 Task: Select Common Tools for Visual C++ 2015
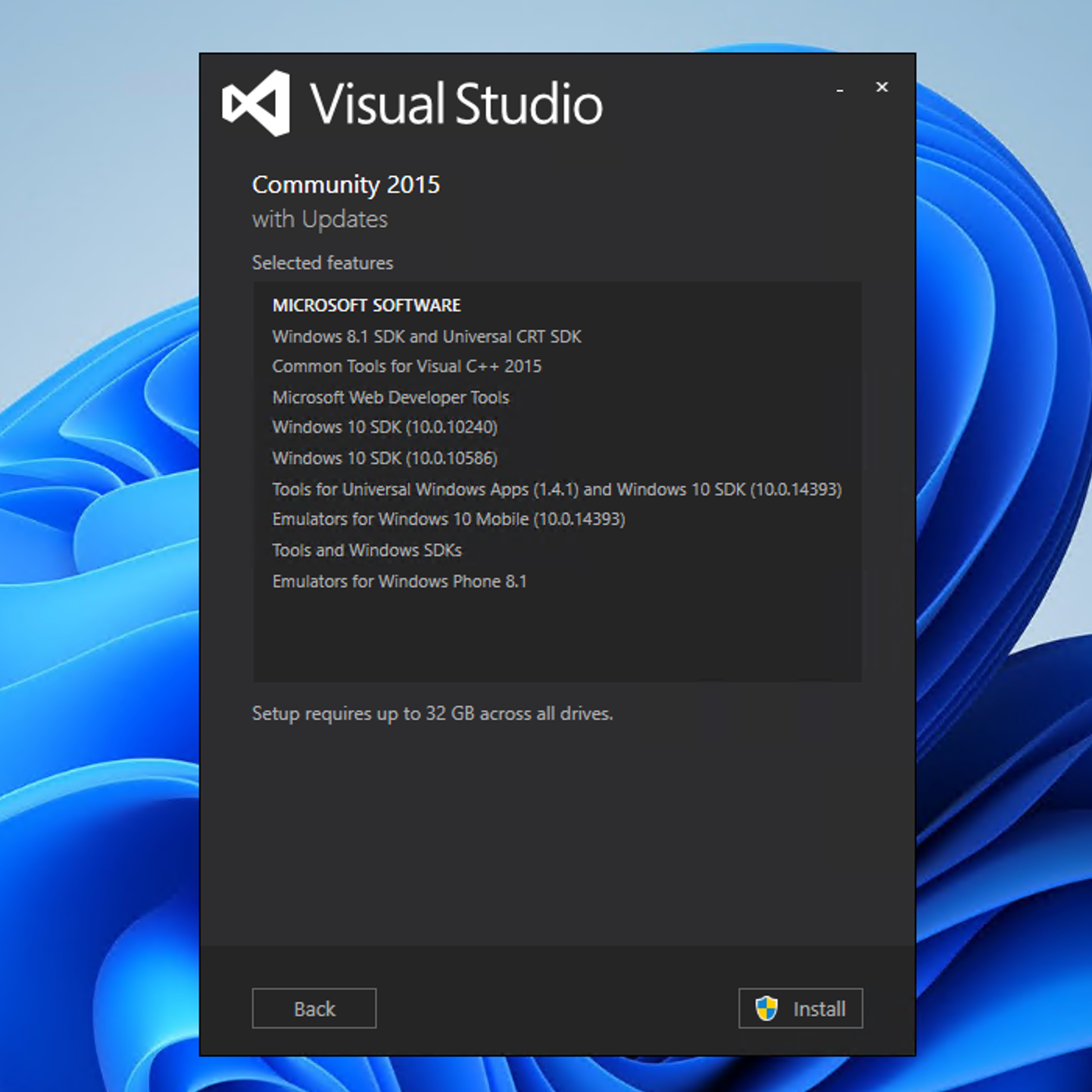(x=406, y=367)
